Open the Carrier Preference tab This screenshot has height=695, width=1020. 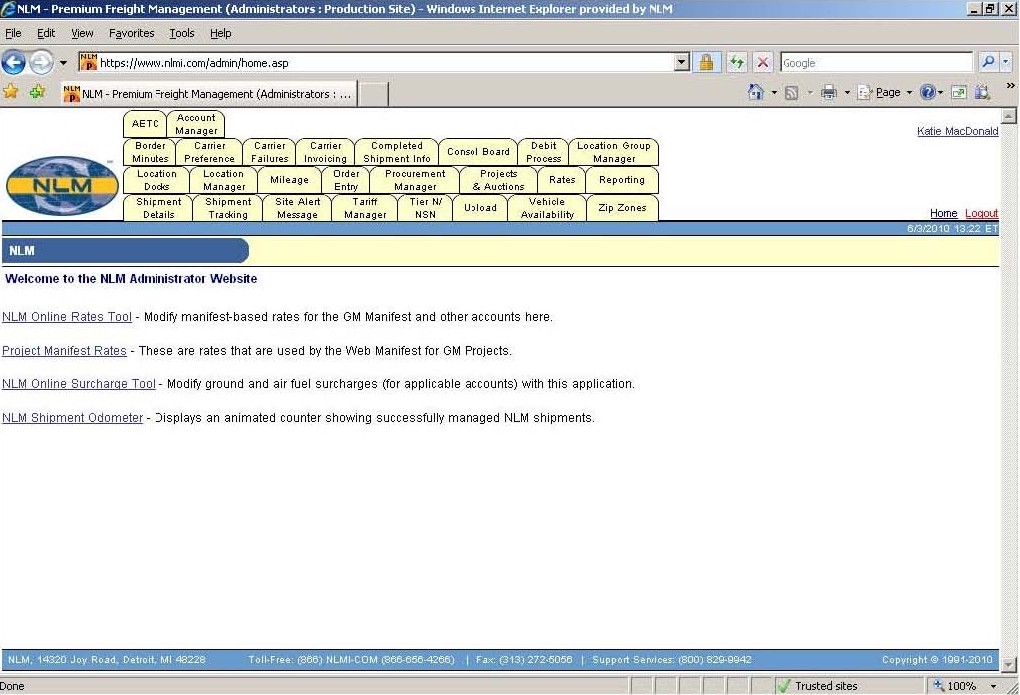click(209, 152)
